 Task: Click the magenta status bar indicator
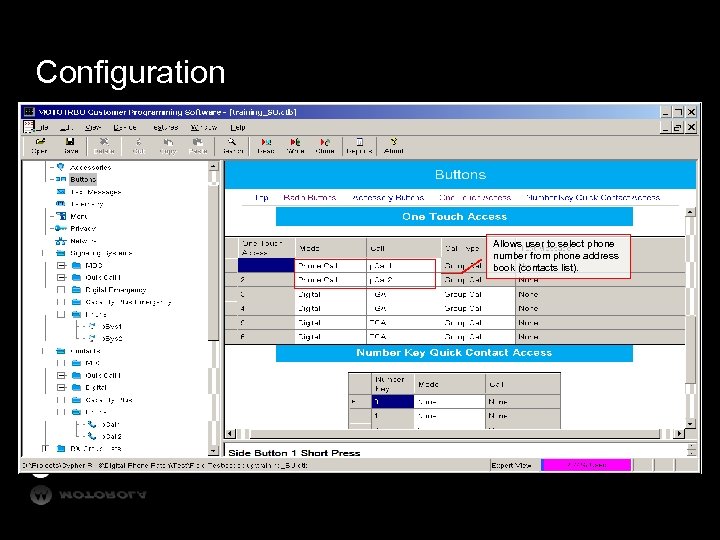586,465
